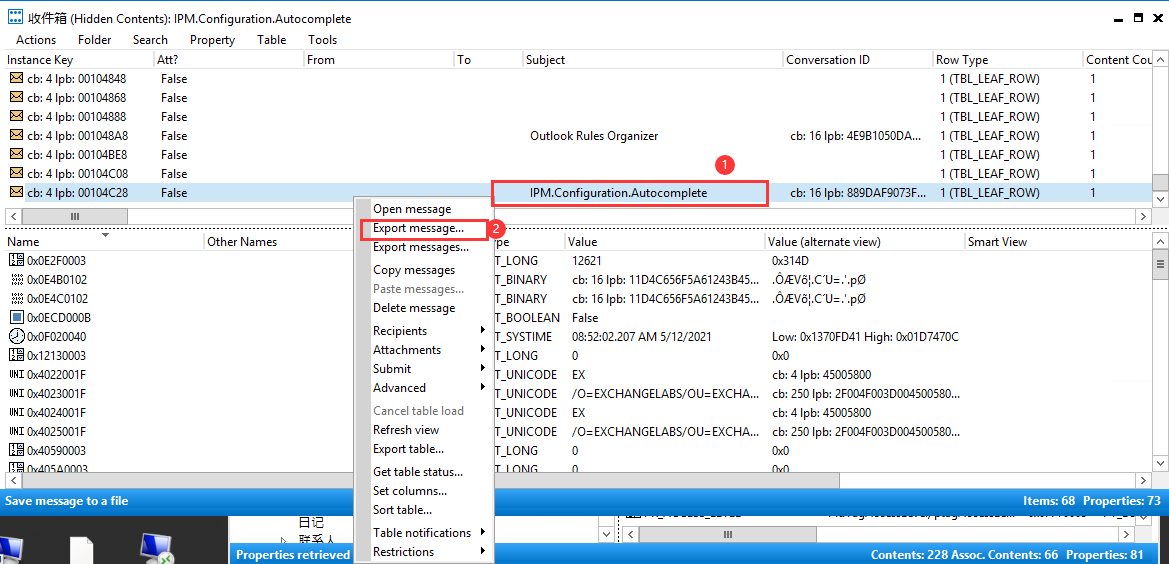
Task: Click horizontal scrollbar thumb in background window
Action: (x=728, y=534)
